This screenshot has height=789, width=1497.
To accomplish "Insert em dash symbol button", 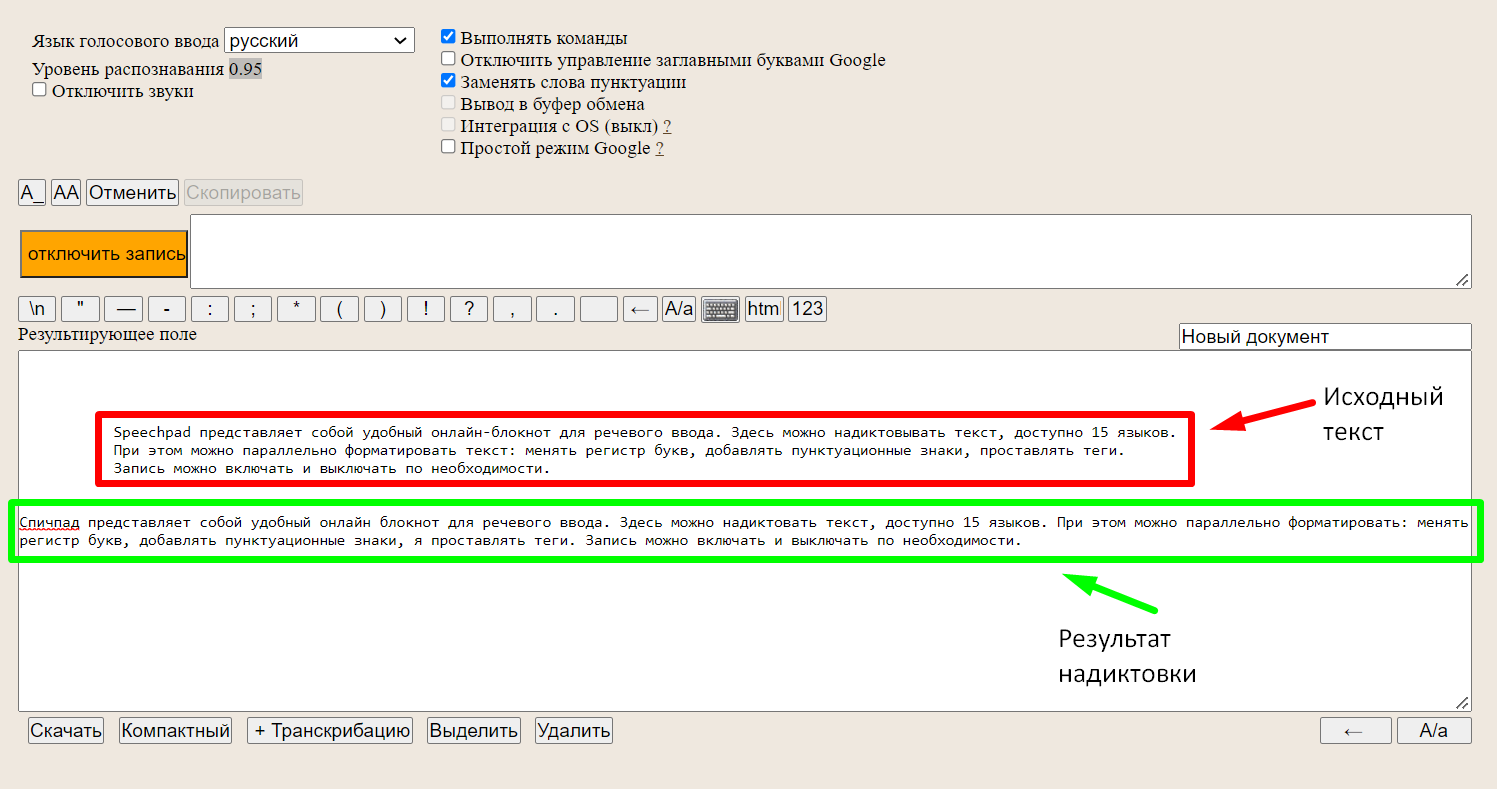I will (x=124, y=309).
